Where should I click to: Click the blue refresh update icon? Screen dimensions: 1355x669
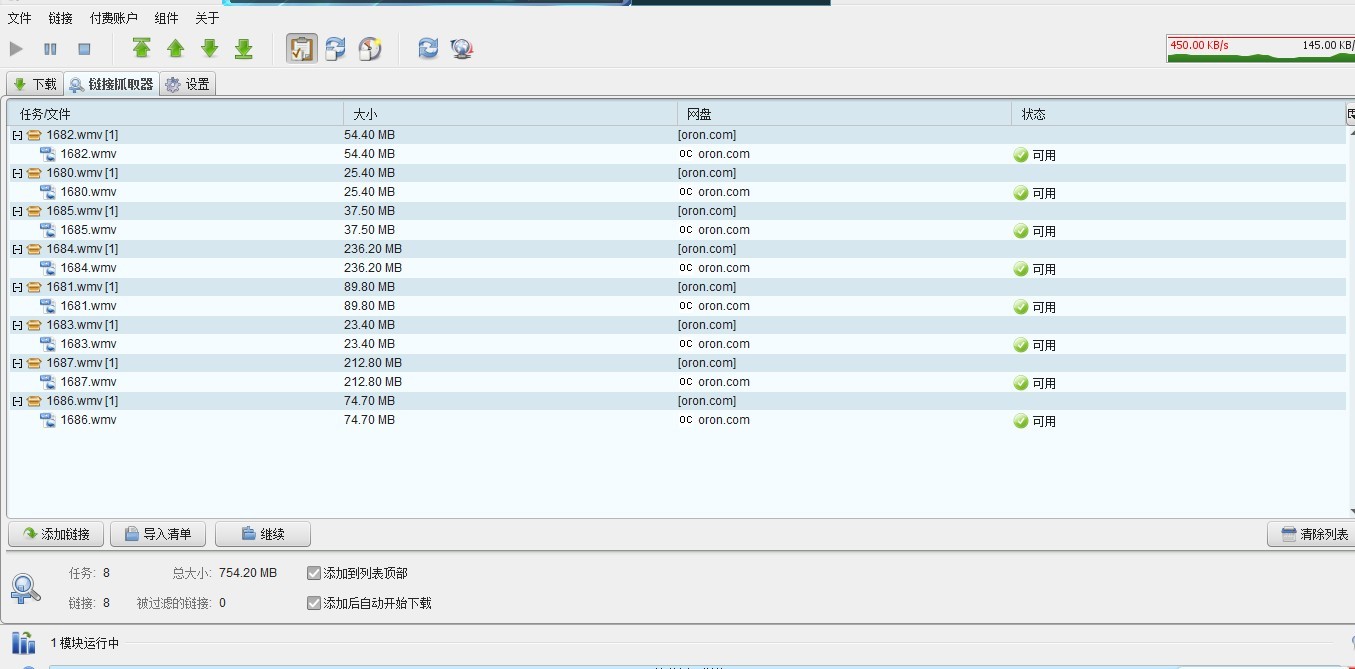click(428, 48)
